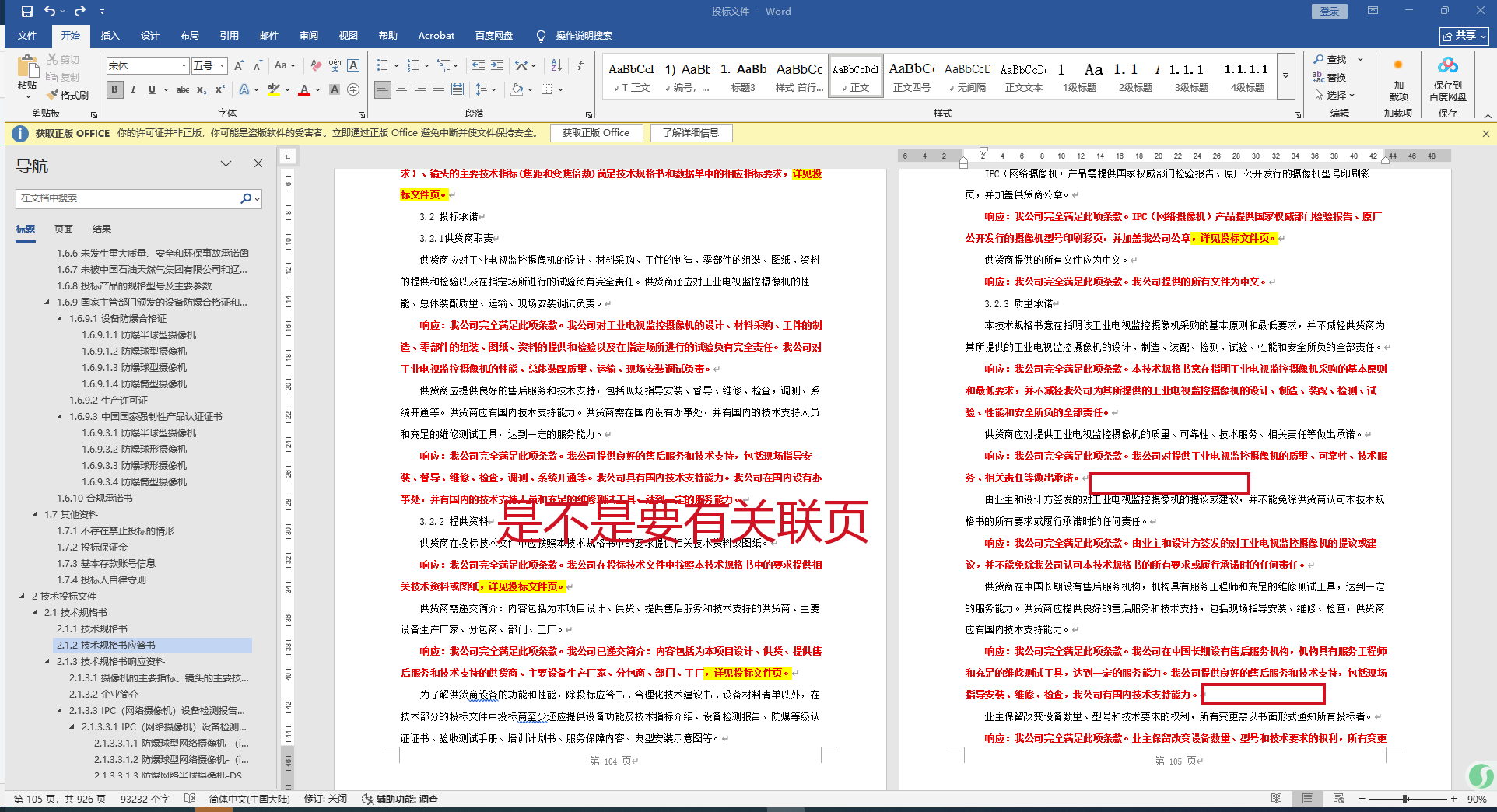Search the navigation pane with the magnifier icon

(x=246, y=198)
